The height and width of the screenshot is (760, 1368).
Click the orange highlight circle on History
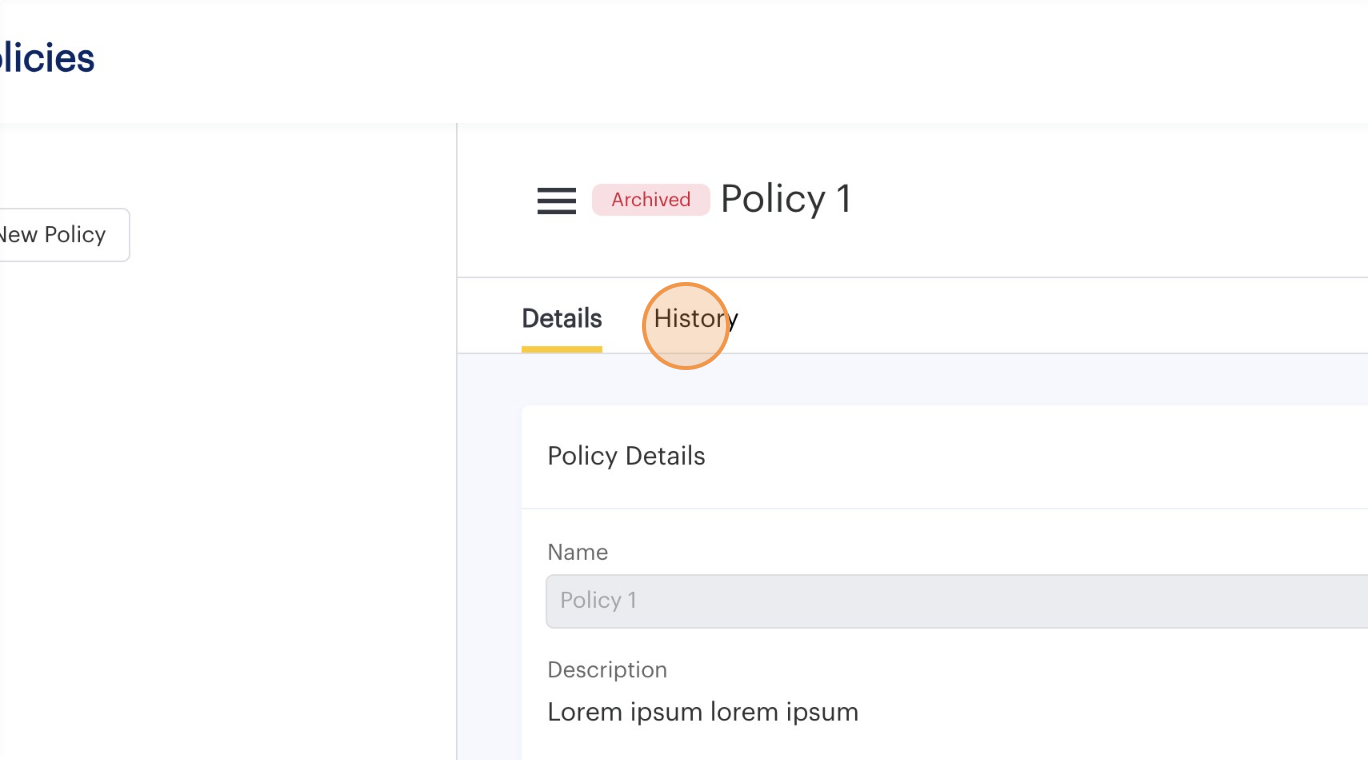pyautogui.click(x=685, y=327)
